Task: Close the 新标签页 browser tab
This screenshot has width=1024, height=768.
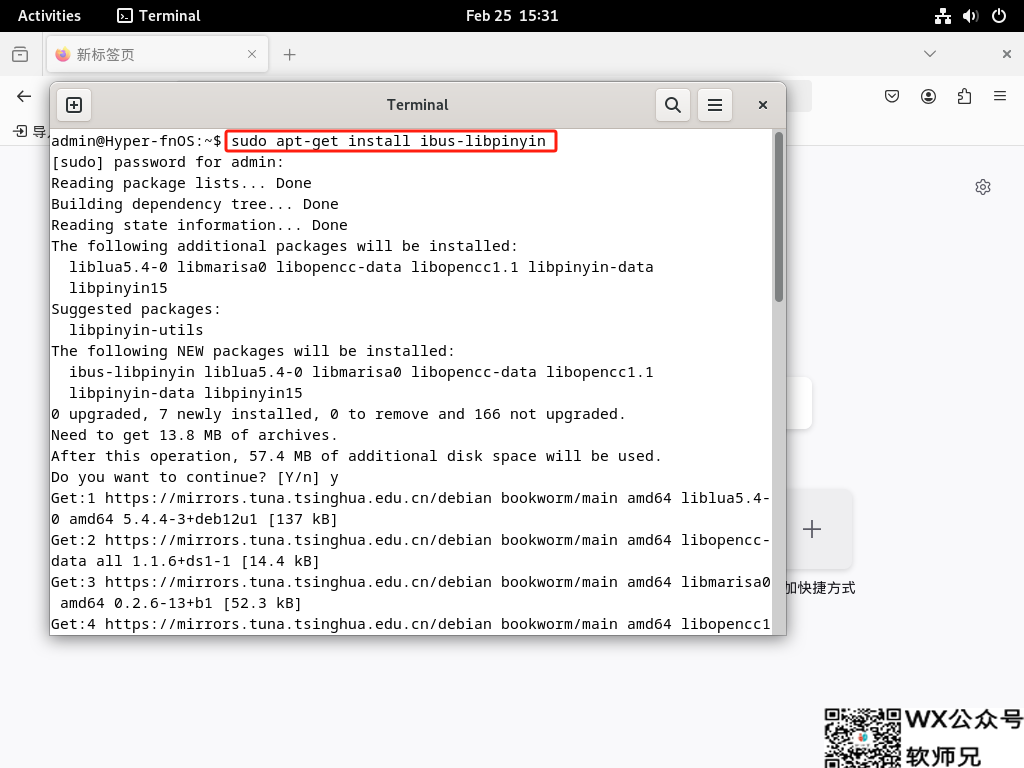Action: [252, 55]
